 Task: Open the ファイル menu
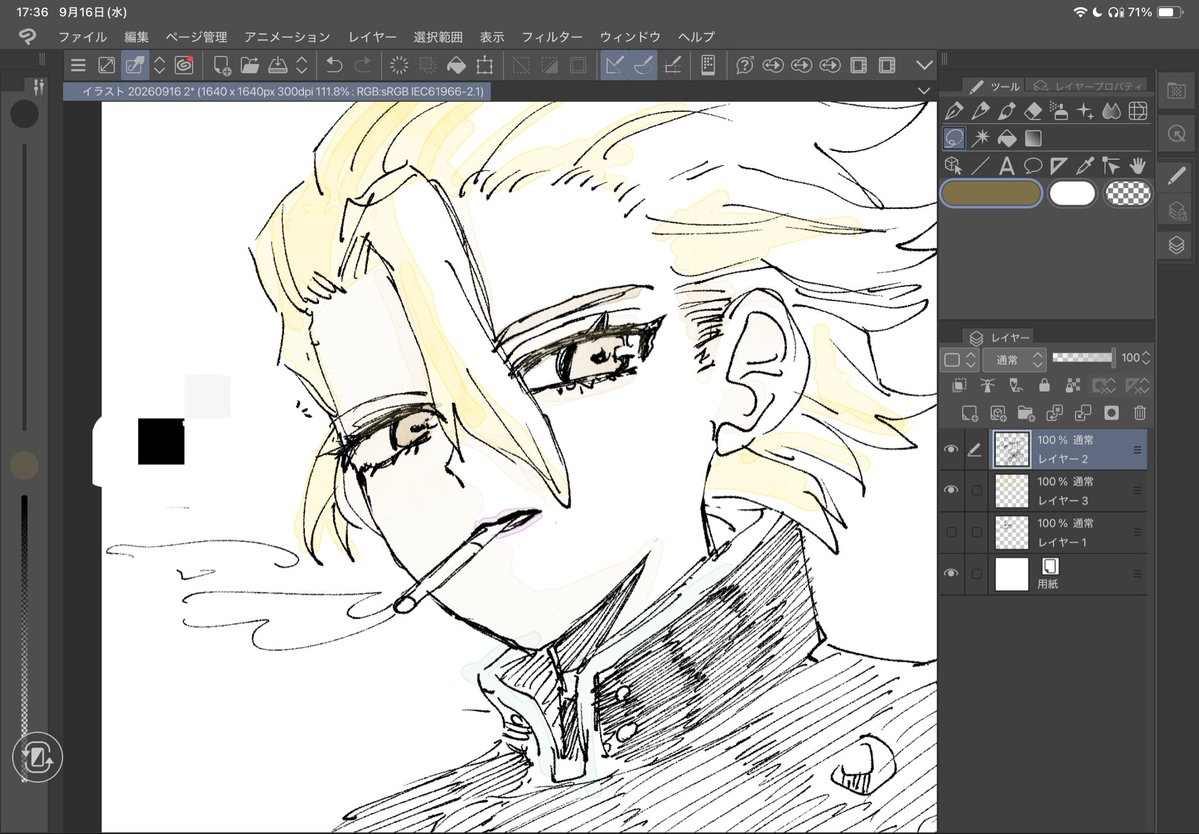point(83,37)
